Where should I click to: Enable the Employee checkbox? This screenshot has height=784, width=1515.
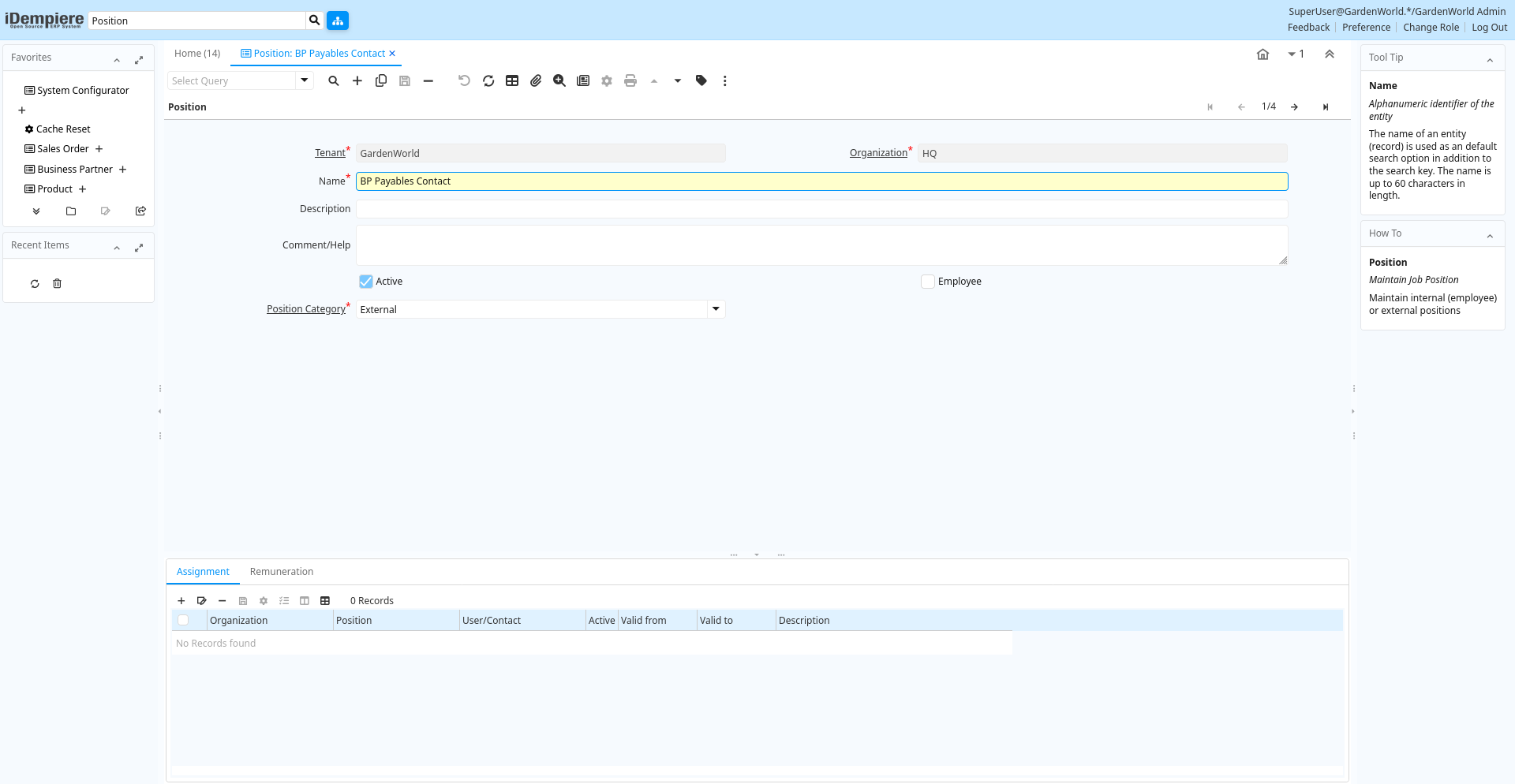928,282
